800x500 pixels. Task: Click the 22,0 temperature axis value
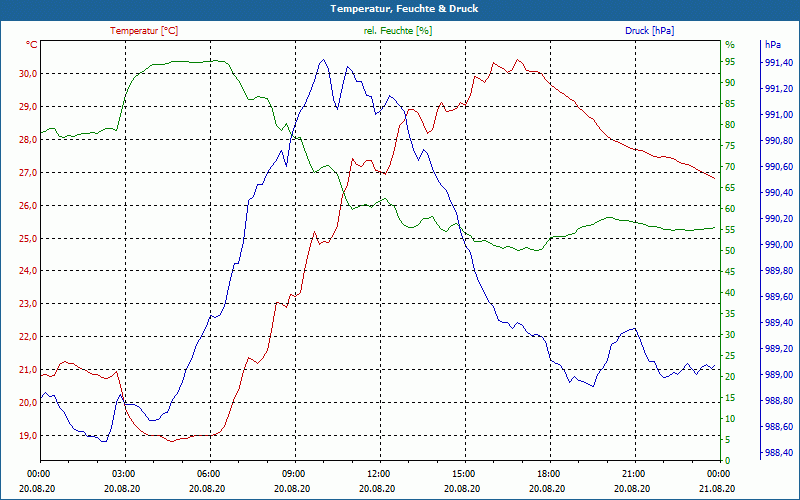(x=28, y=337)
